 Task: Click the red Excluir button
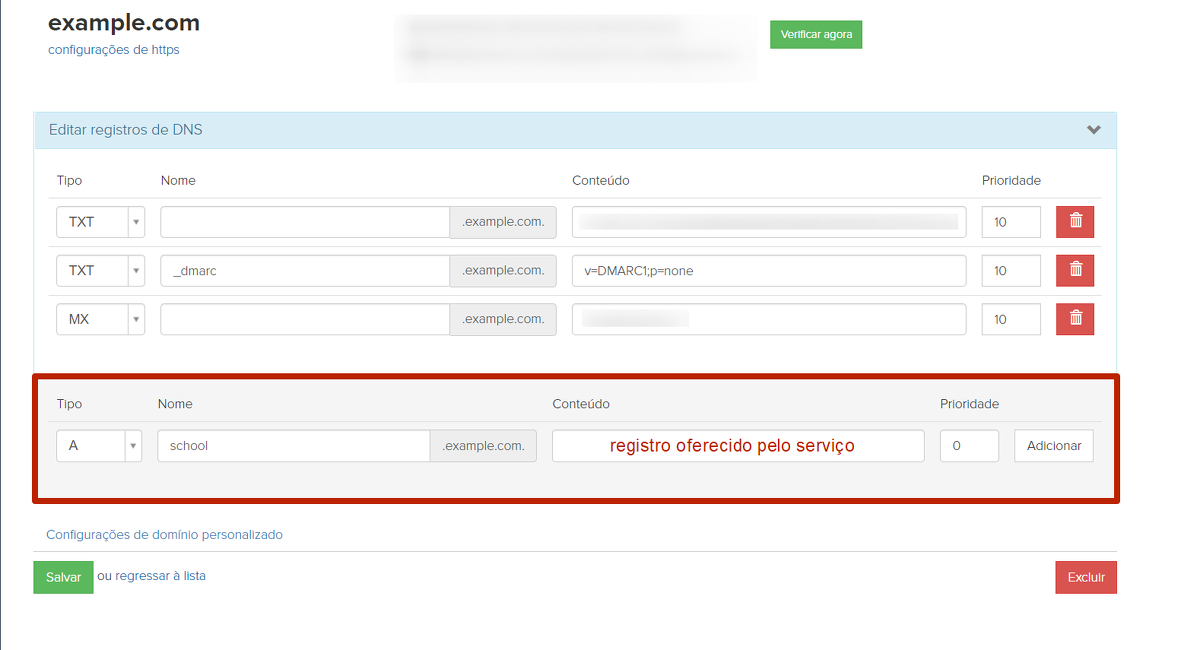[x=1085, y=577]
